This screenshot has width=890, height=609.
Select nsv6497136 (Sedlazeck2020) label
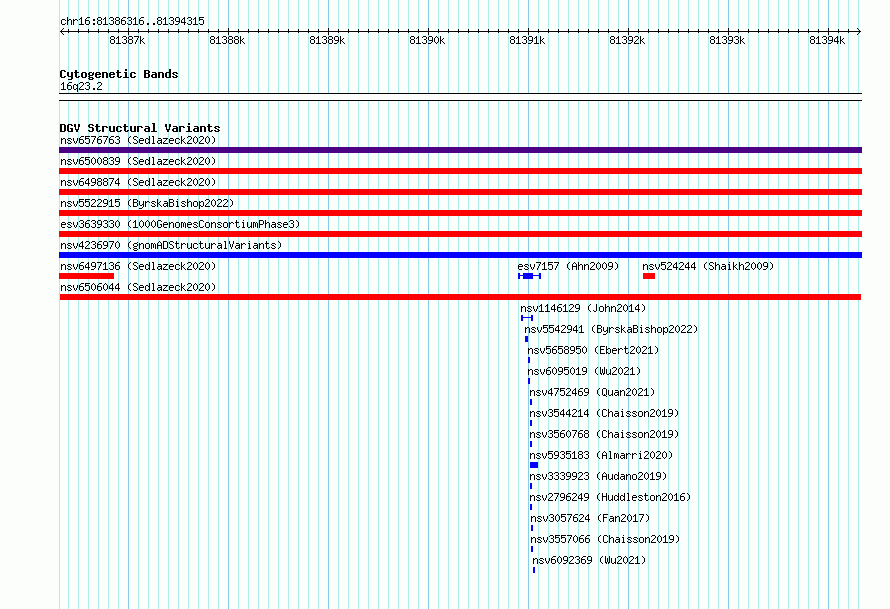pyautogui.click(x=138, y=266)
